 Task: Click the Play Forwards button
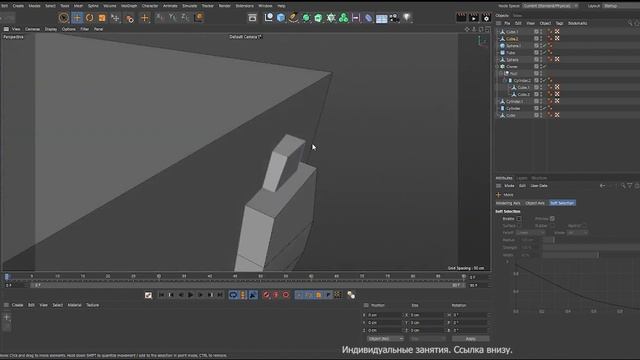point(190,295)
